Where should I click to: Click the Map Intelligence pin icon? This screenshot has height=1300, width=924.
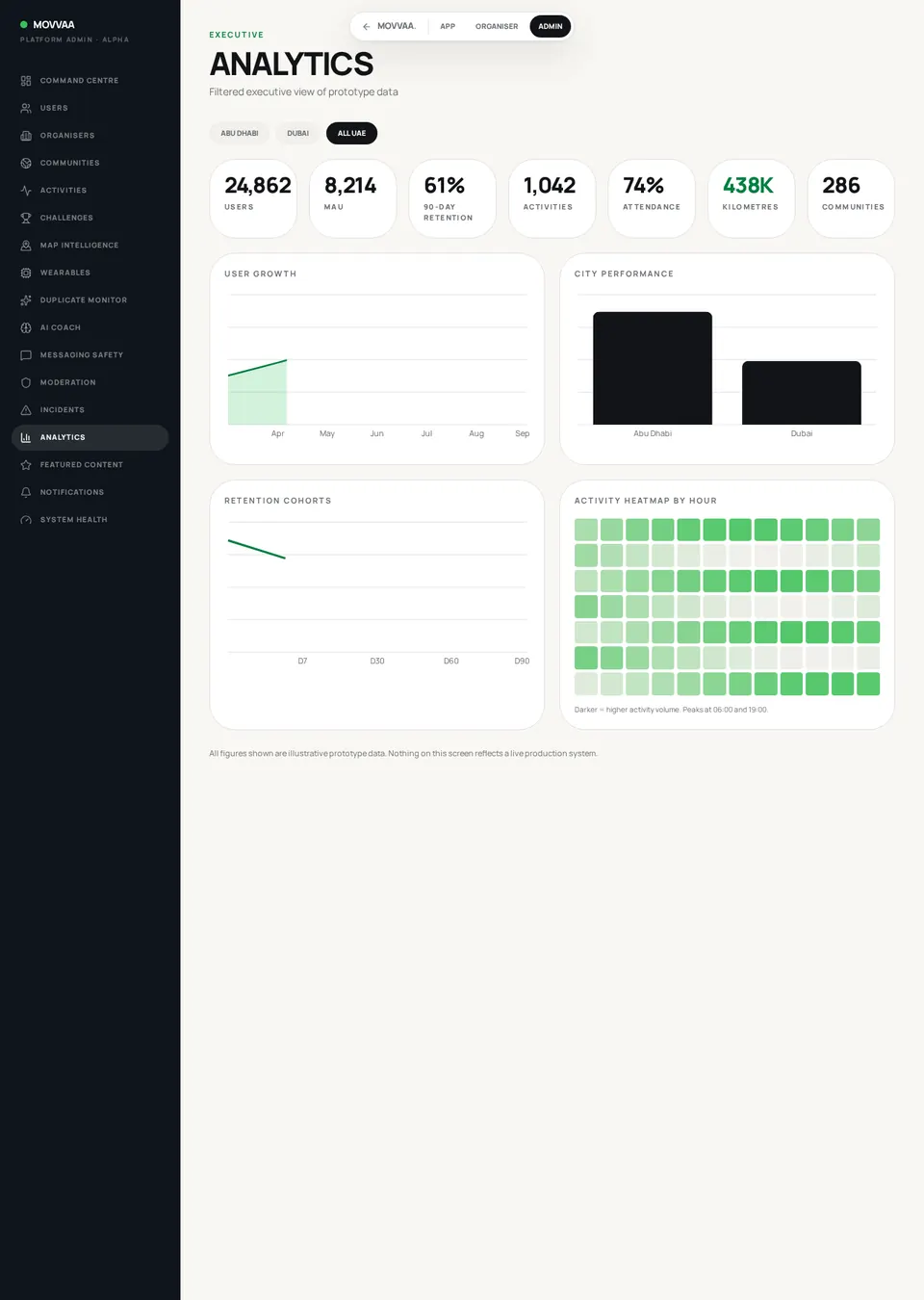coord(26,246)
